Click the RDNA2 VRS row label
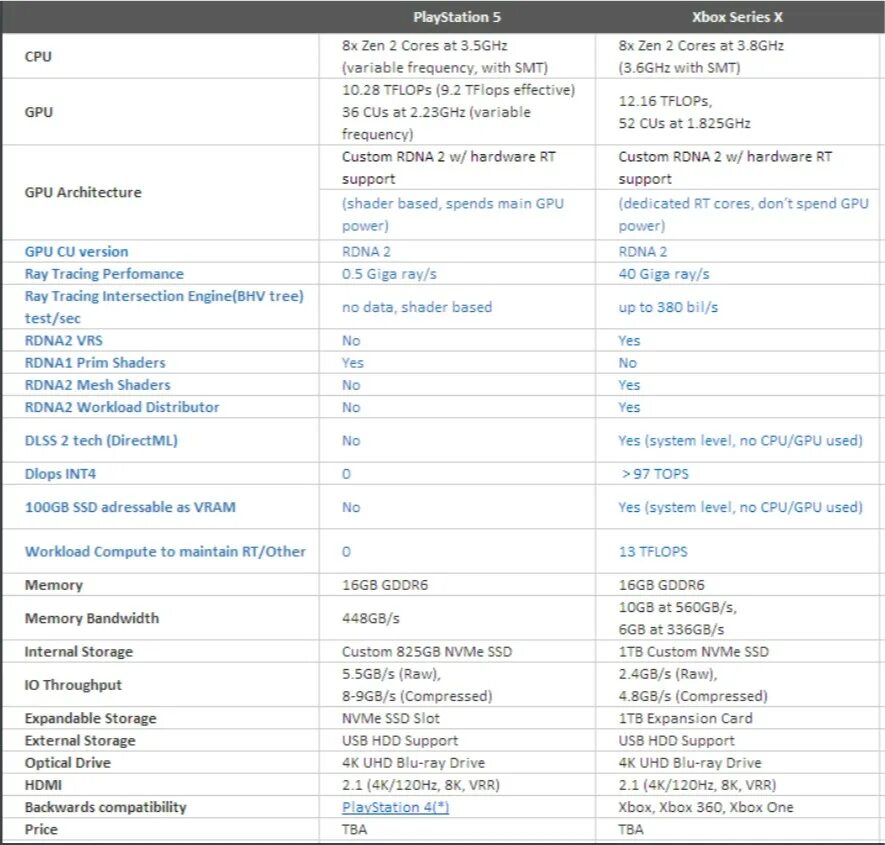The width and height of the screenshot is (885, 845). tap(64, 340)
